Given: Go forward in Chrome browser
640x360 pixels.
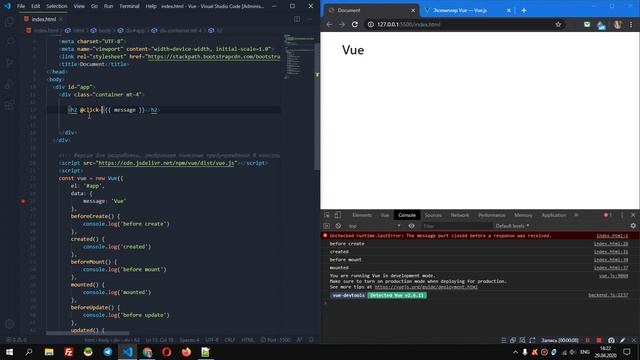Looking at the screenshot, I should click(x=342, y=24).
